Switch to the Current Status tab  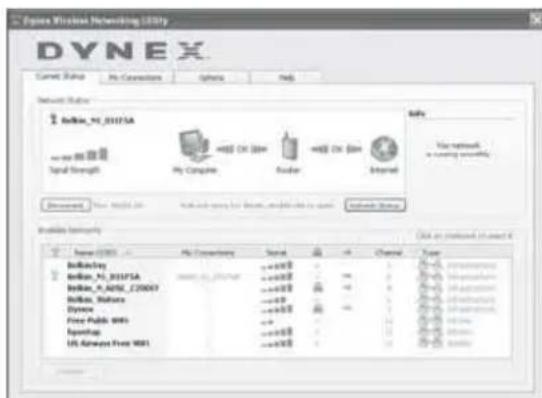point(60,76)
